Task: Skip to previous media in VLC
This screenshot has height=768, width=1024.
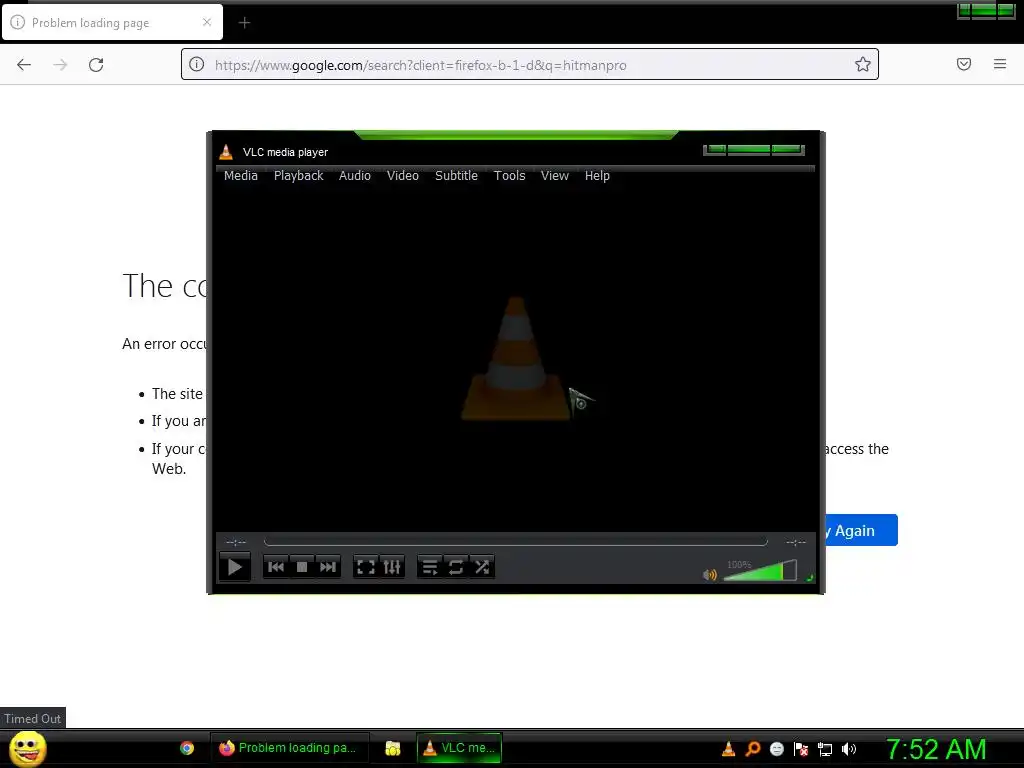Action: click(276, 567)
